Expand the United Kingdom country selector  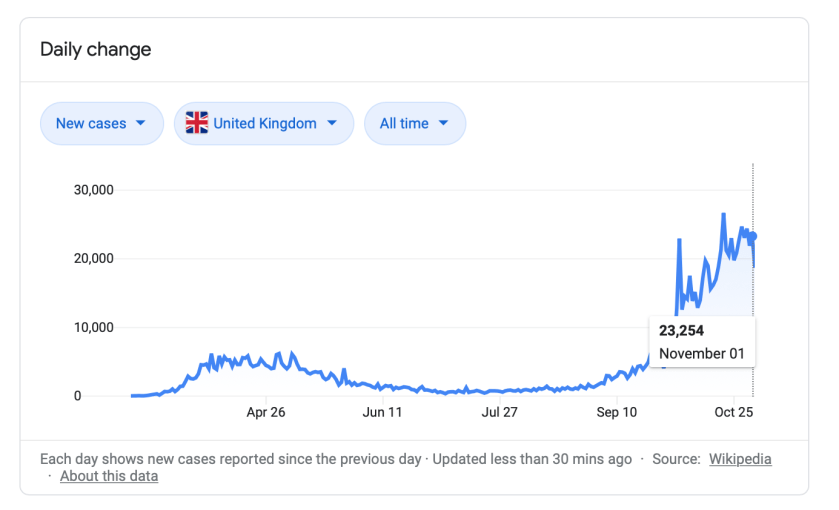tap(264, 124)
